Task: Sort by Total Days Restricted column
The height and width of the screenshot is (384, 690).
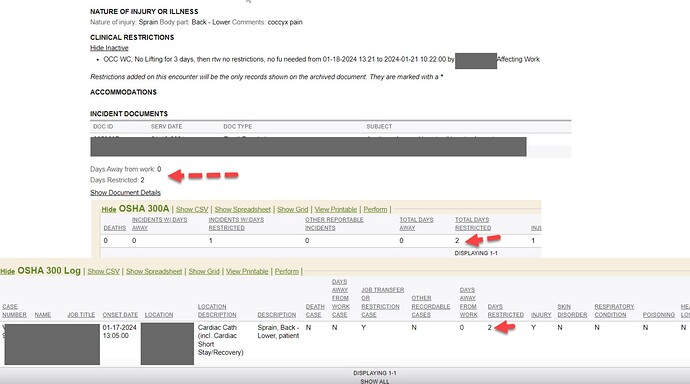Action: (x=473, y=223)
